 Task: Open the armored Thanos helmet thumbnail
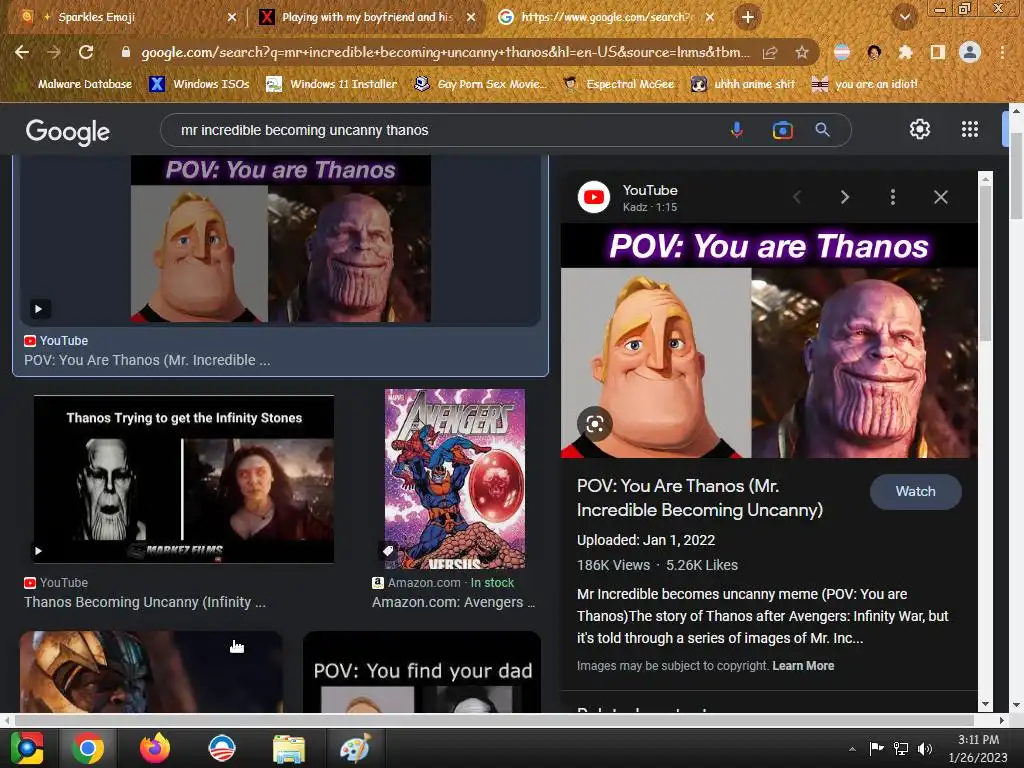152,672
